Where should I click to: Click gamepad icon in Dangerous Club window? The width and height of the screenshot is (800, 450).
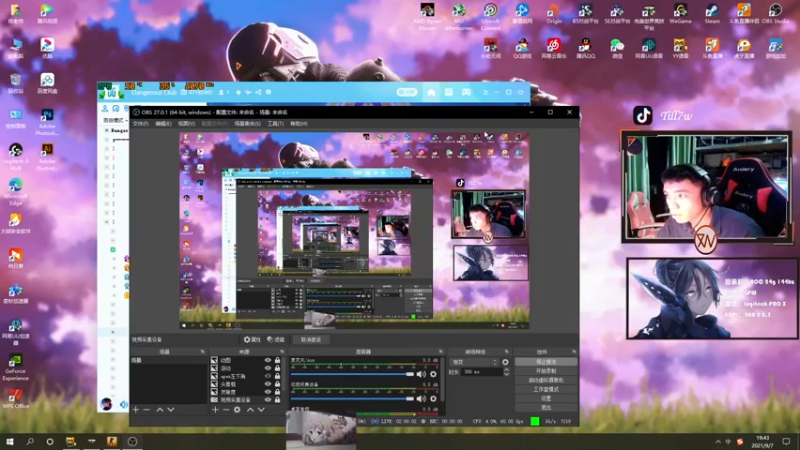(466, 92)
